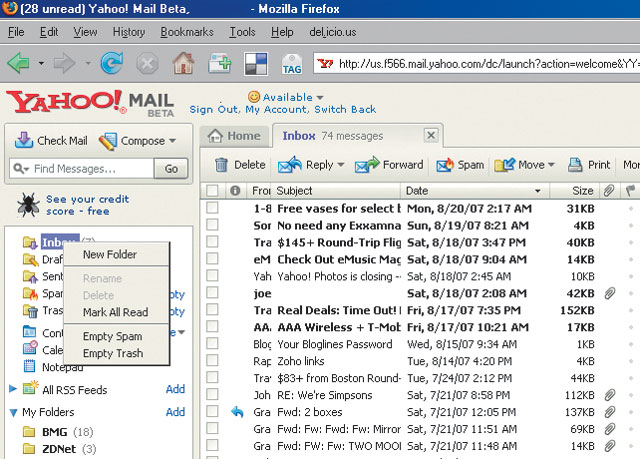Click the Notepad icon in sidebar

(29, 366)
